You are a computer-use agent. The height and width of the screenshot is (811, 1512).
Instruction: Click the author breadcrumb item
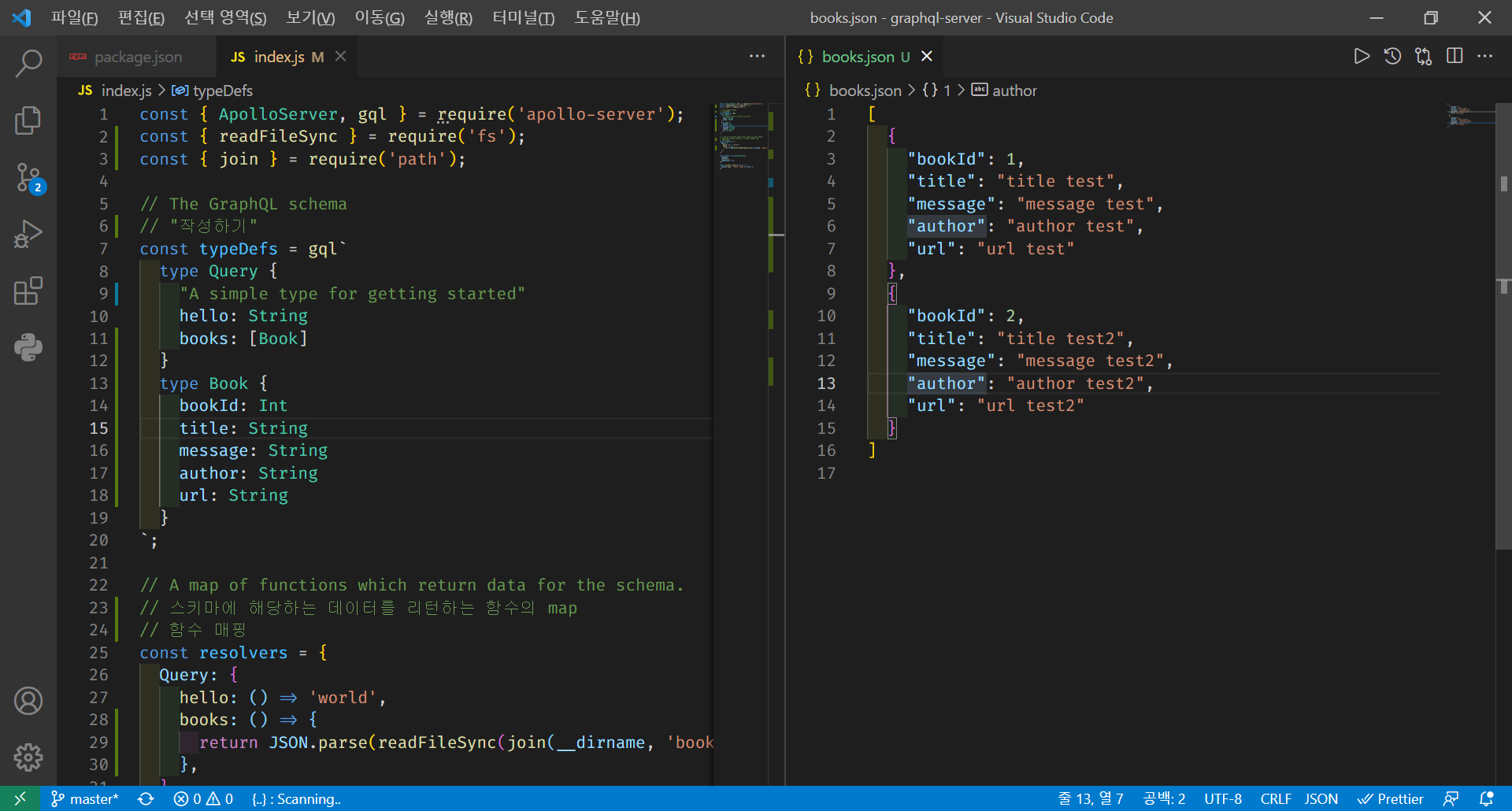(1004, 91)
